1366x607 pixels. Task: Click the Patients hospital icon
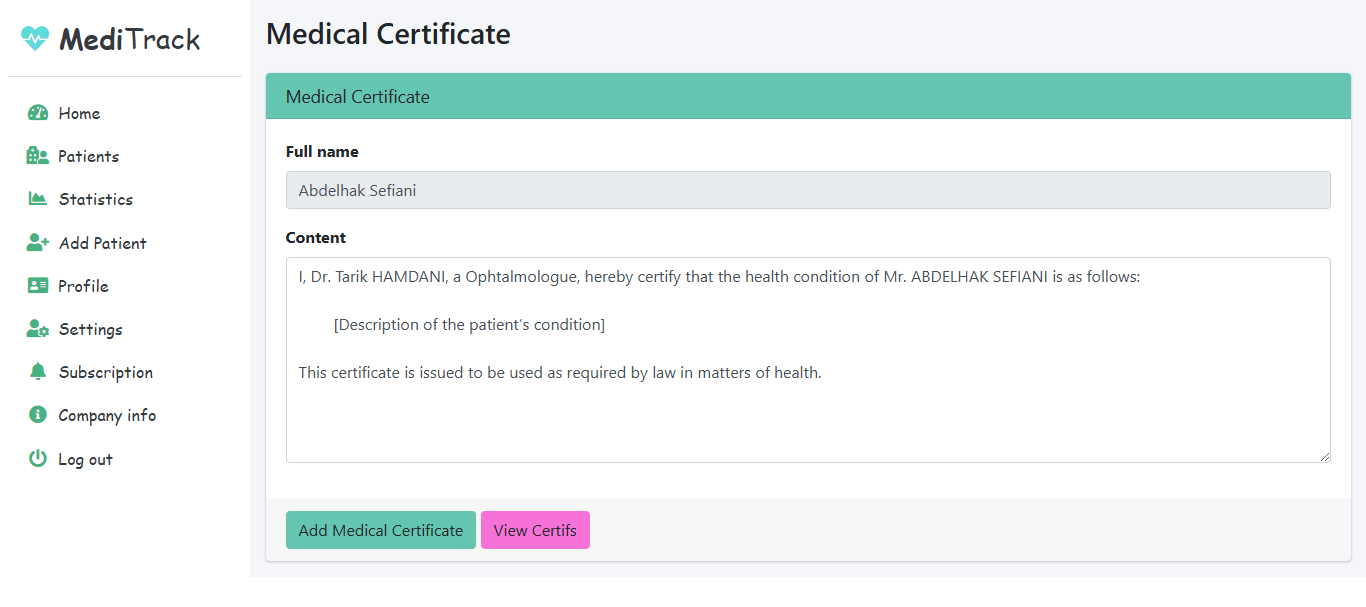coord(38,156)
